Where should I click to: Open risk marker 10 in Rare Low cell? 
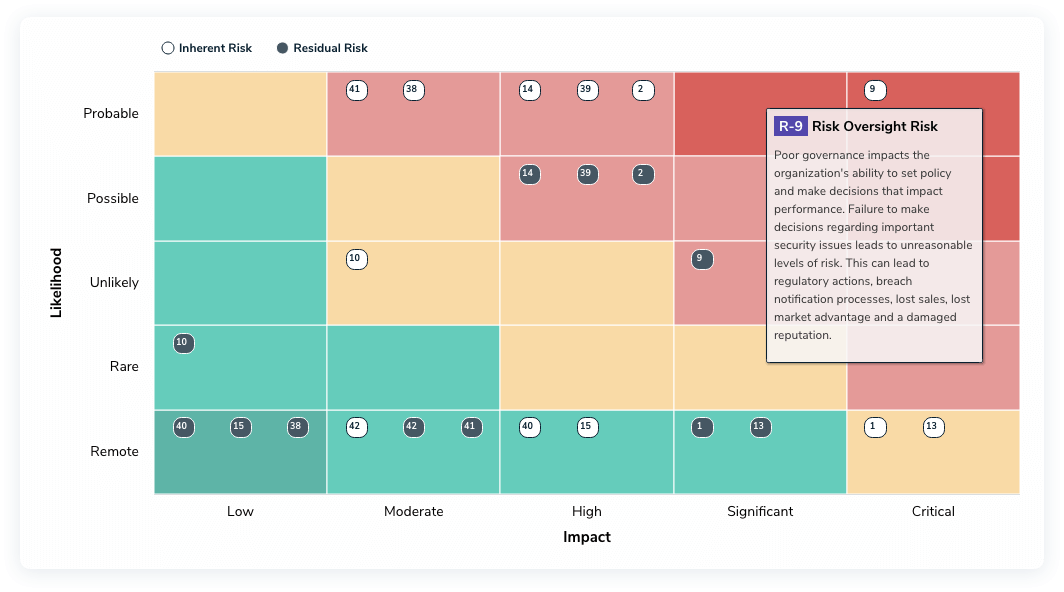[x=183, y=343]
